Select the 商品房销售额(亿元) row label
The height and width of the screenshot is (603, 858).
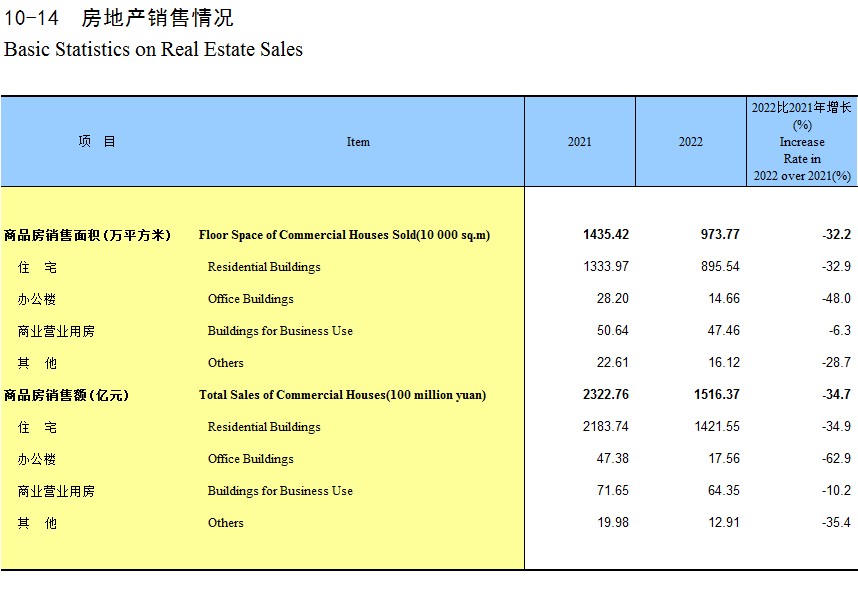tap(66, 395)
